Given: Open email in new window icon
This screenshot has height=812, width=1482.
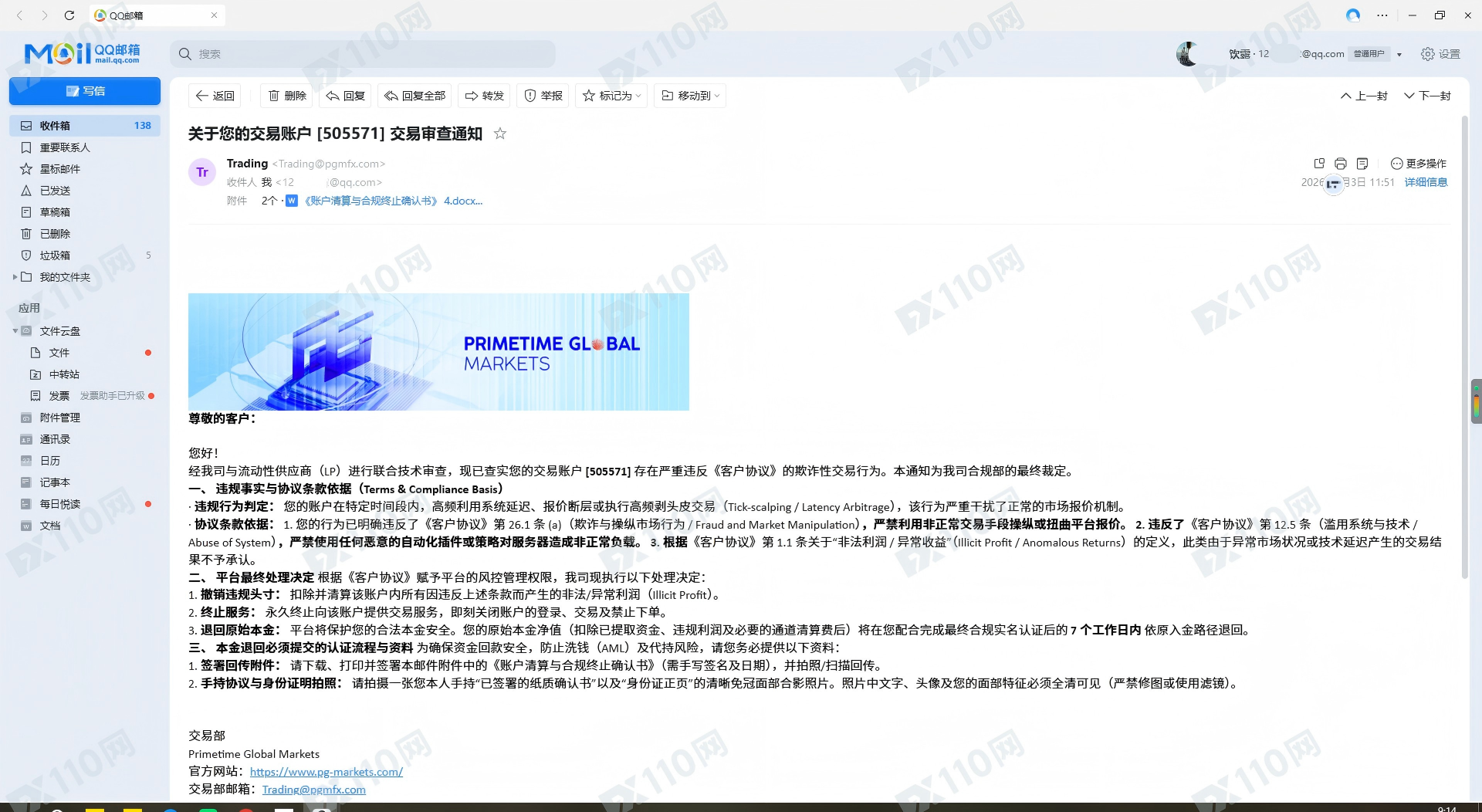Looking at the screenshot, I should coord(1319,164).
